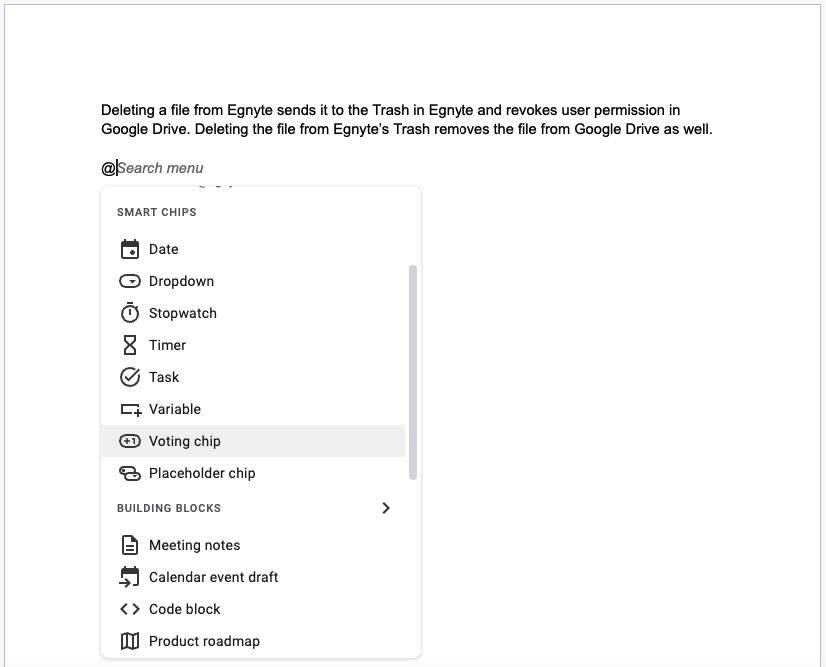Image resolution: width=826 pixels, height=667 pixels.
Task: Pick Product roadmap building block
Action: pyautogui.click(x=253, y=641)
